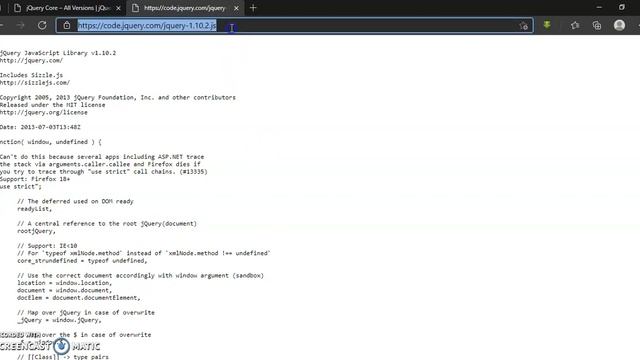View site security lock information
The height and width of the screenshot is (360, 640).
[x=67, y=25]
